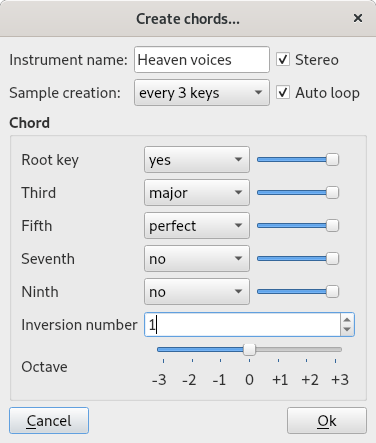The width and height of the screenshot is (376, 443).
Task: Set Octave slider to +2 mark
Action: (x=307, y=350)
